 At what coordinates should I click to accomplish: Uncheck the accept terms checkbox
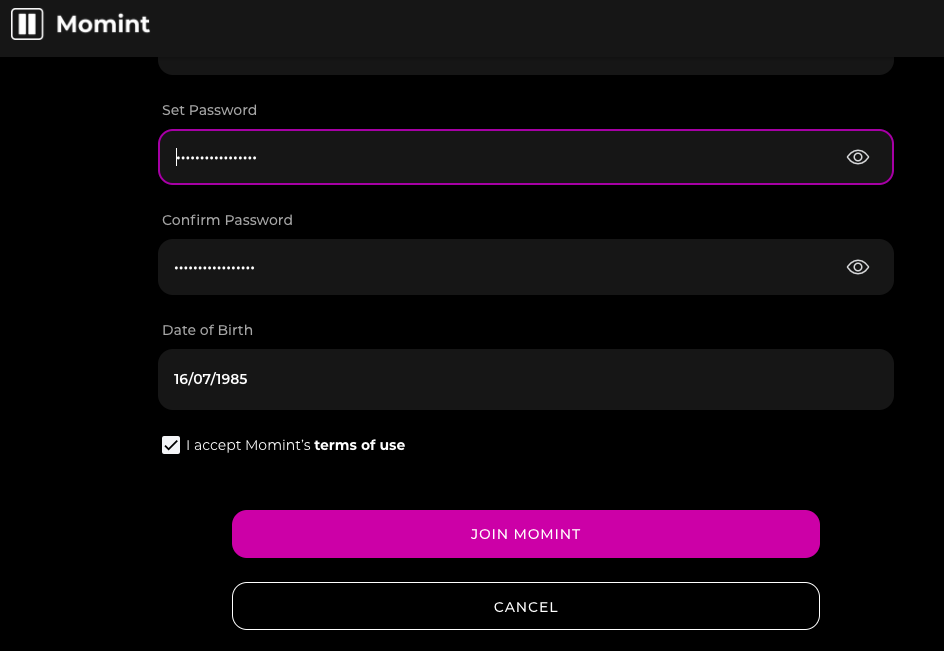171,445
